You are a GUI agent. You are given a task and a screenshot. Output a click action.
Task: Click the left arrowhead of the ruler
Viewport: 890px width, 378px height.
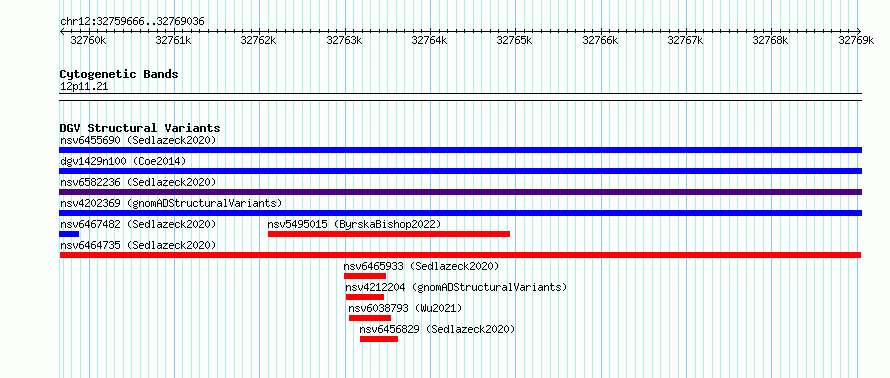pyautogui.click(x=62, y=31)
